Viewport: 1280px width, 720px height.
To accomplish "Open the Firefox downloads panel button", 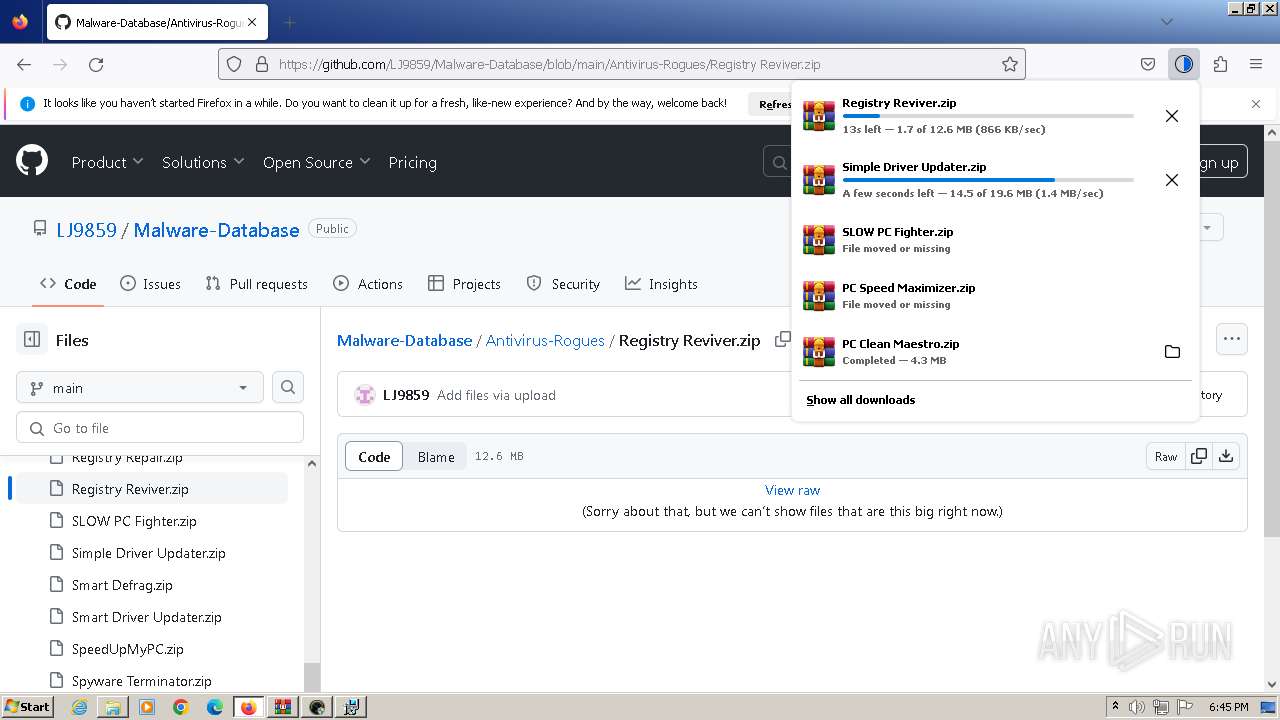I will coord(1184,64).
